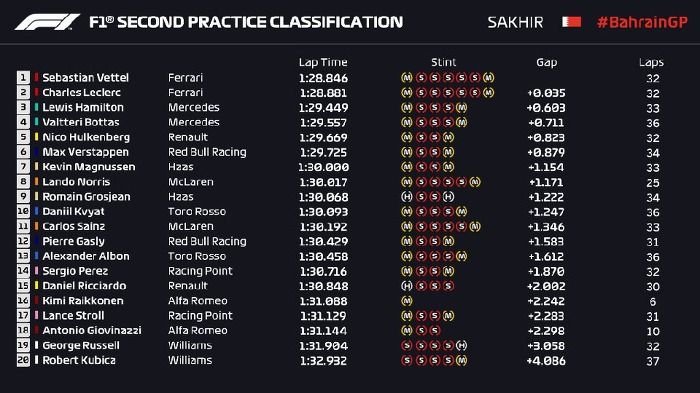Click Hamilton's teal Mercedes color bar
This screenshot has height=393, width=700.
coord(37,107)
